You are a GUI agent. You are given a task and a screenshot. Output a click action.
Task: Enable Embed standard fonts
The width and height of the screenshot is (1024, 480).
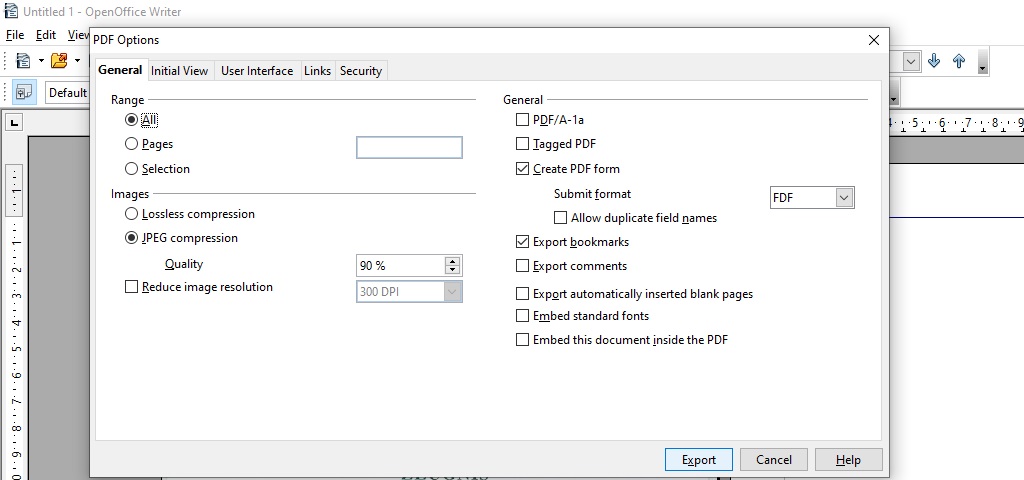pos(522,316)
